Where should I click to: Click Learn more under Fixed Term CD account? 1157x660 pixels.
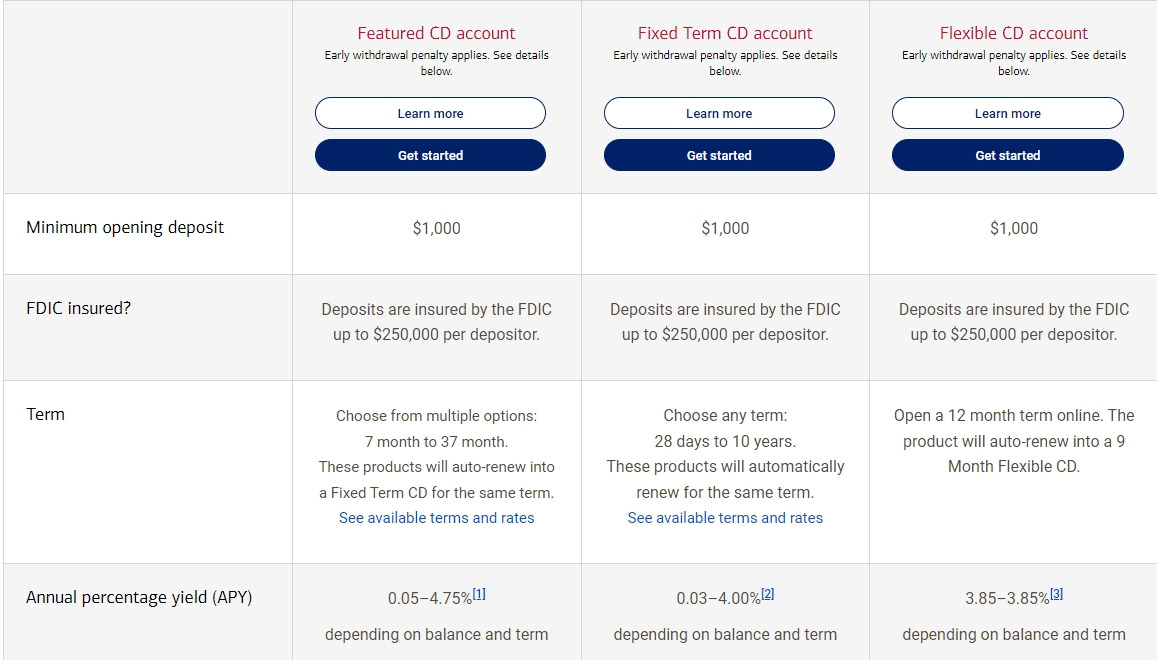pos(719,113)
